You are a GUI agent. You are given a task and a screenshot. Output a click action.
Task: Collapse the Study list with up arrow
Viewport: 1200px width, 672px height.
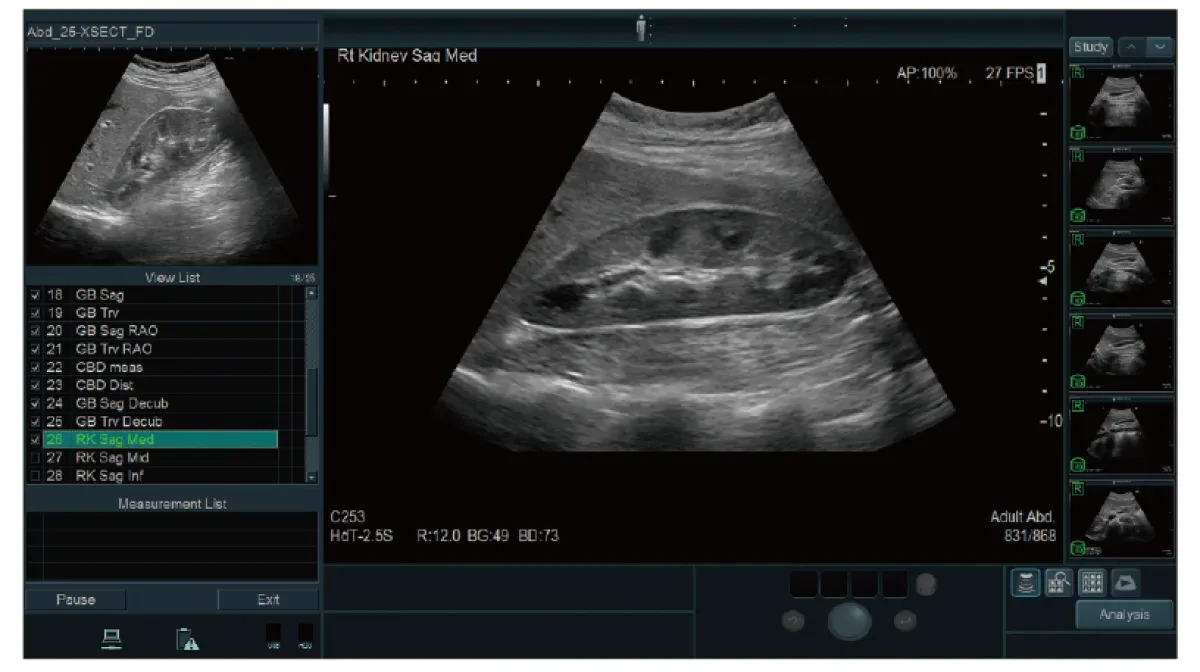pos(1131,47)
